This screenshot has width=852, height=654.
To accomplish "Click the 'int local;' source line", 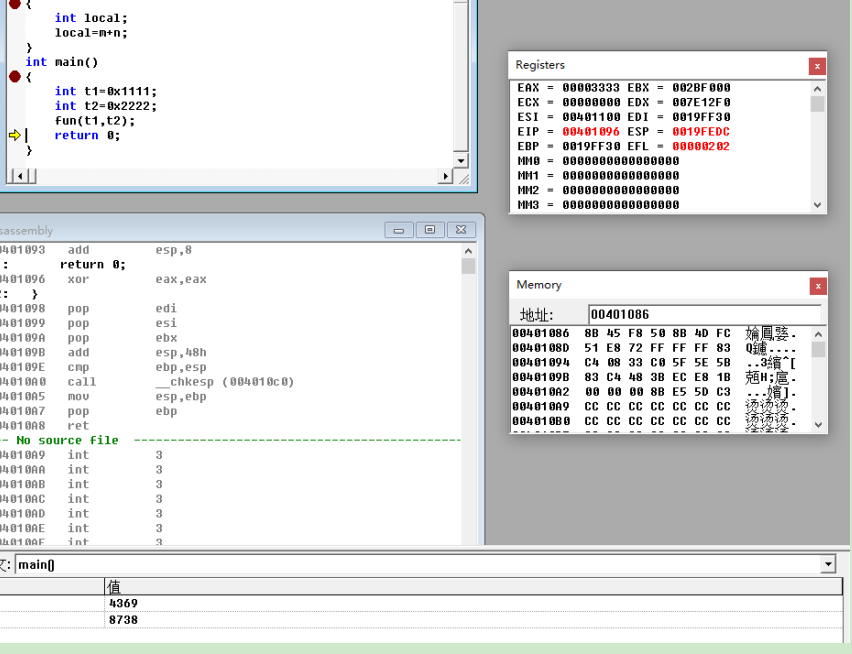I will tap(91, 18).
